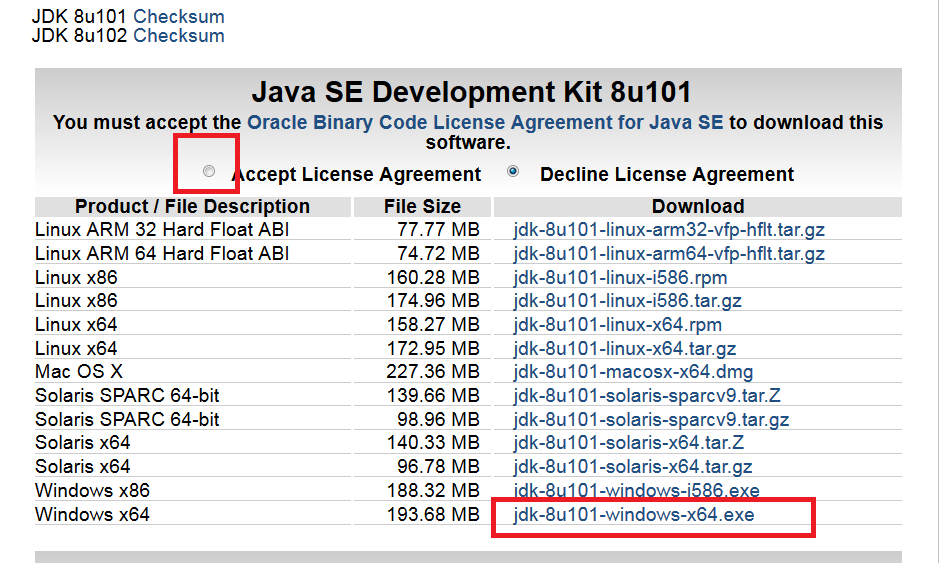Viewport: 943px width, 563px height.
Task: Click the 227.36 MB file size
Action: pyautogui.click(x=433, y=371)
